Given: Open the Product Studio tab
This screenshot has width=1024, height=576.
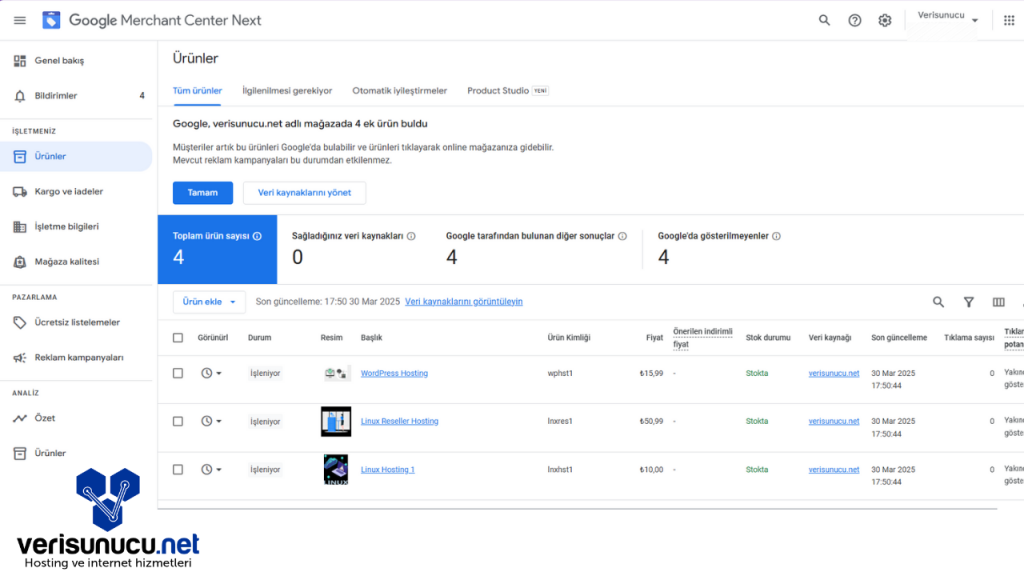Looking at the screenshot, I should (x=507, y=91).
